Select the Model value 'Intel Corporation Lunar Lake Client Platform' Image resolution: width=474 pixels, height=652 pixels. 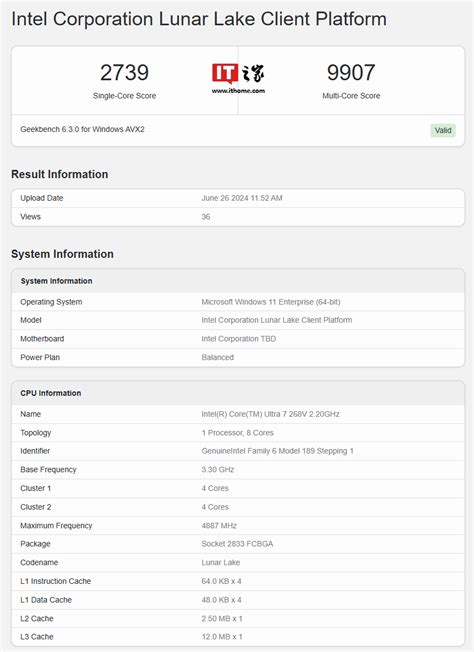(276, 320)
